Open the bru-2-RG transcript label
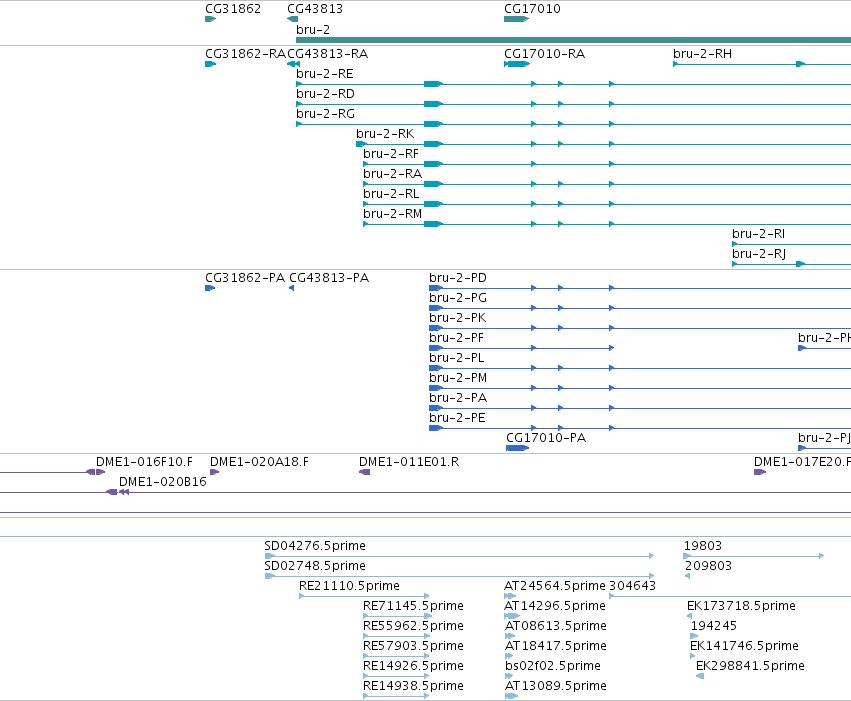This screenshot has width=851, height=701. [x=325, y=113]
